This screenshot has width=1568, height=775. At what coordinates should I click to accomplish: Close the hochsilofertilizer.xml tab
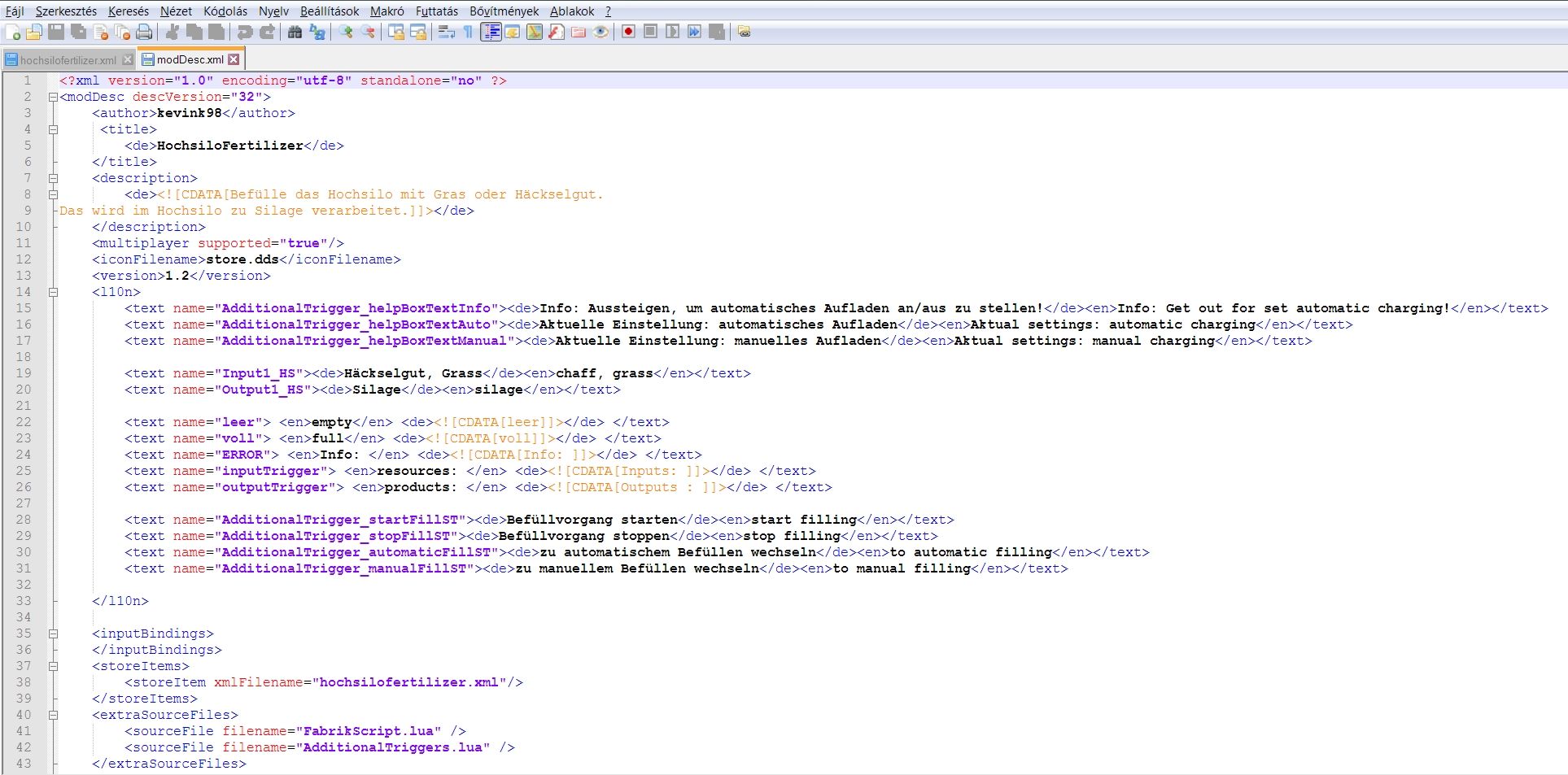[127, 60]
